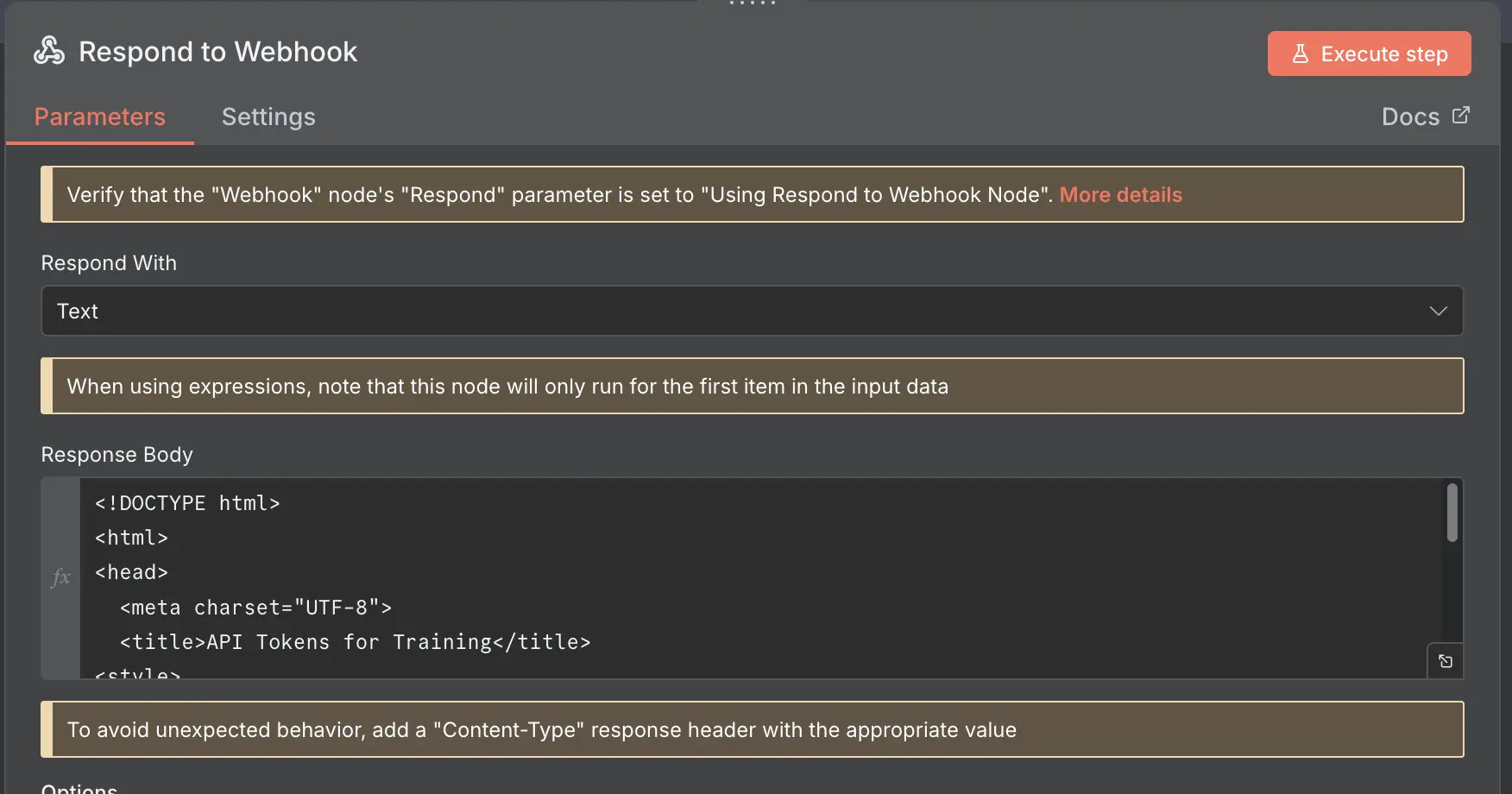Select the Parameters tab
Viewport: 1512px width, 794px height.
[99, 117]
